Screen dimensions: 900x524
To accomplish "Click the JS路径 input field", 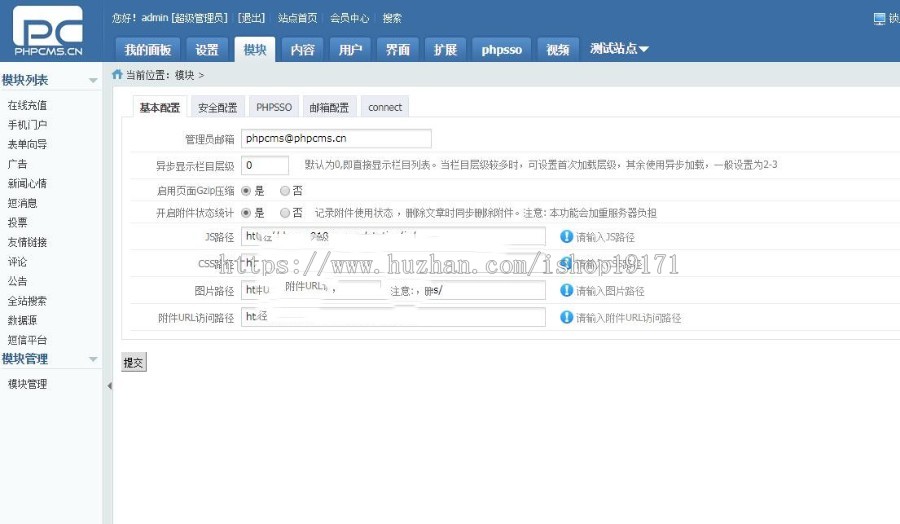I will click(393, 236).
